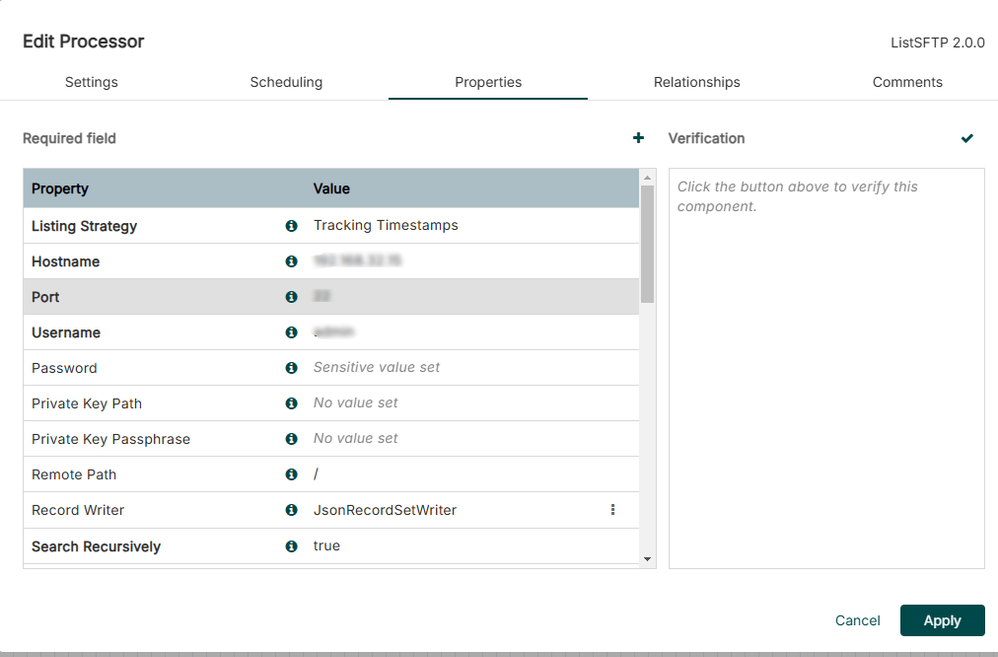Viewport: 998px width, 657px height.
Task: Open Listing Strategy value Tracking Timestamps
Action: (386, 225)
